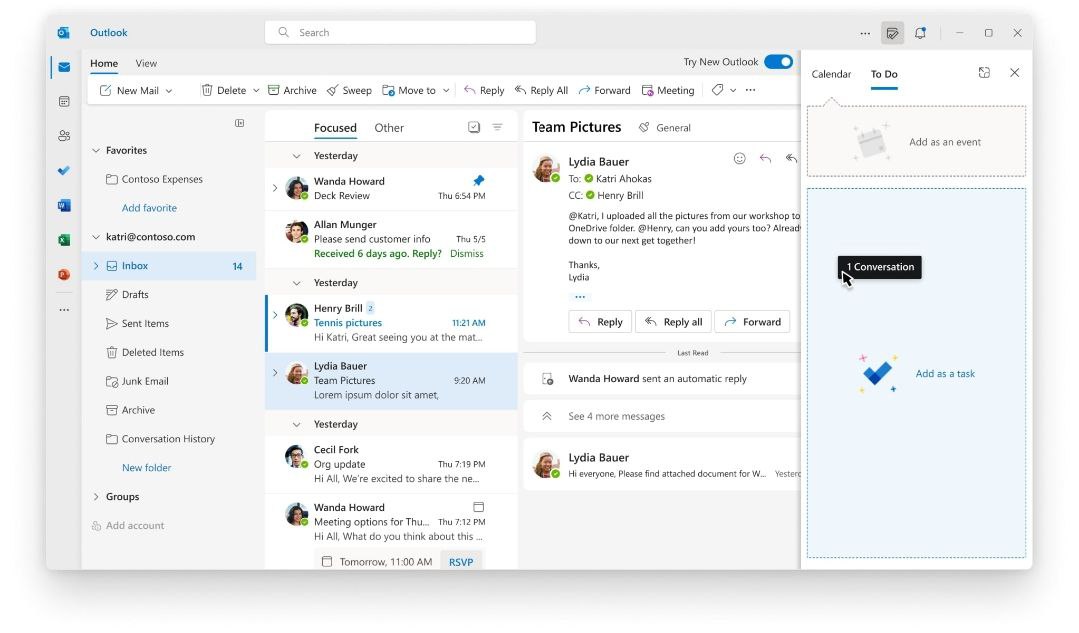Screen dimensions: 1079x633
Task: Add a reaction emoji to Lydia's message
Action: coord(740,159)
